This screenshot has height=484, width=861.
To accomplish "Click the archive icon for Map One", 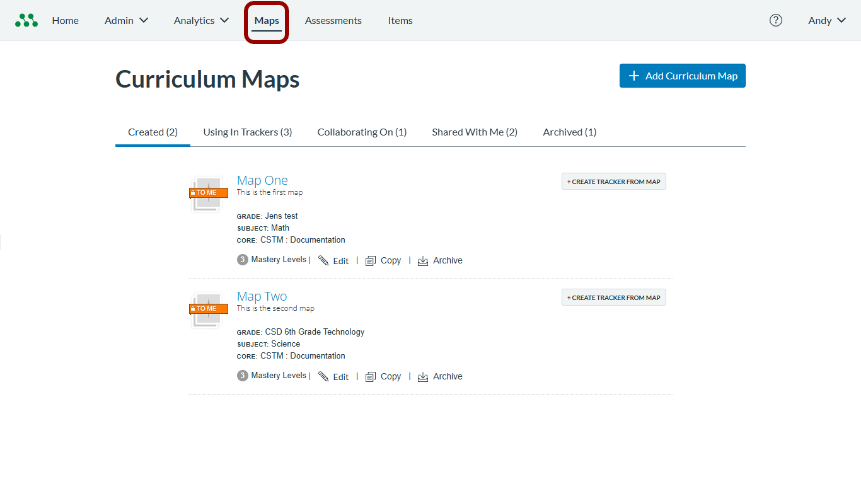I will [x=423, y=261].
